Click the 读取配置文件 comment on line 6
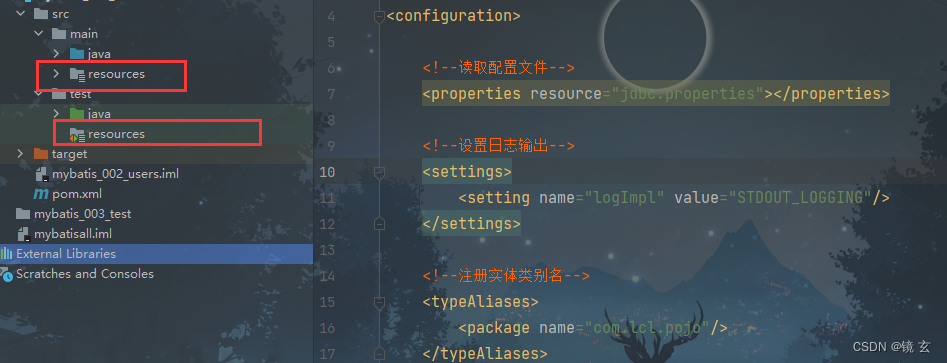Screen dimensions: 947x363 pos(498,68)
